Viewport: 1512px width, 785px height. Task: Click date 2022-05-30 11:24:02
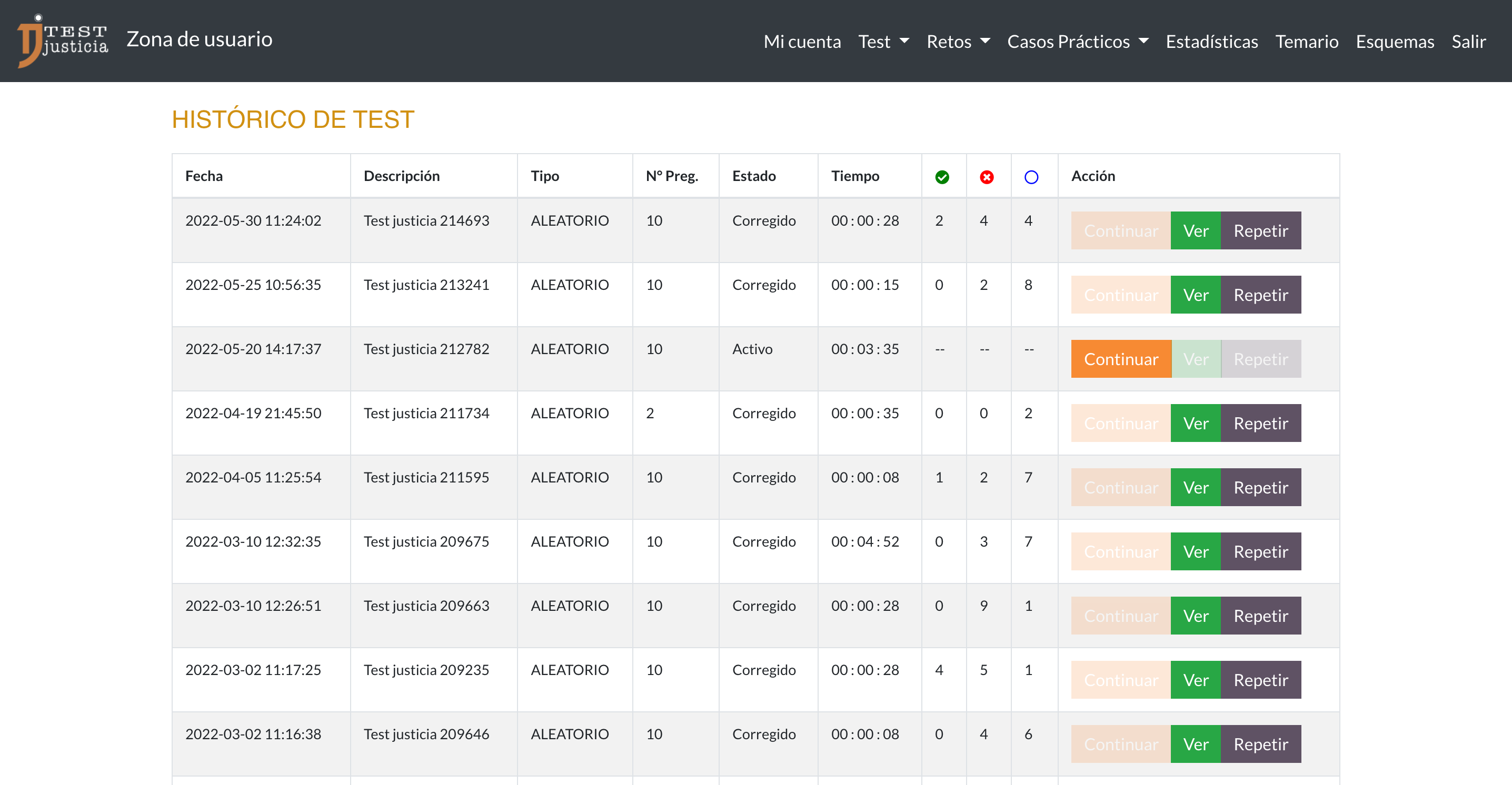253,220
